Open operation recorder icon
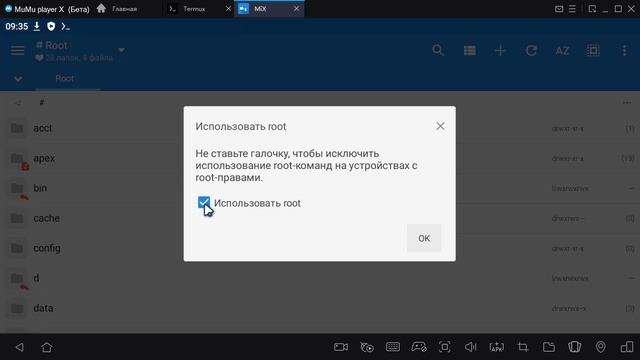This screenshot has height=360, width=640. [x=367, y=347]
